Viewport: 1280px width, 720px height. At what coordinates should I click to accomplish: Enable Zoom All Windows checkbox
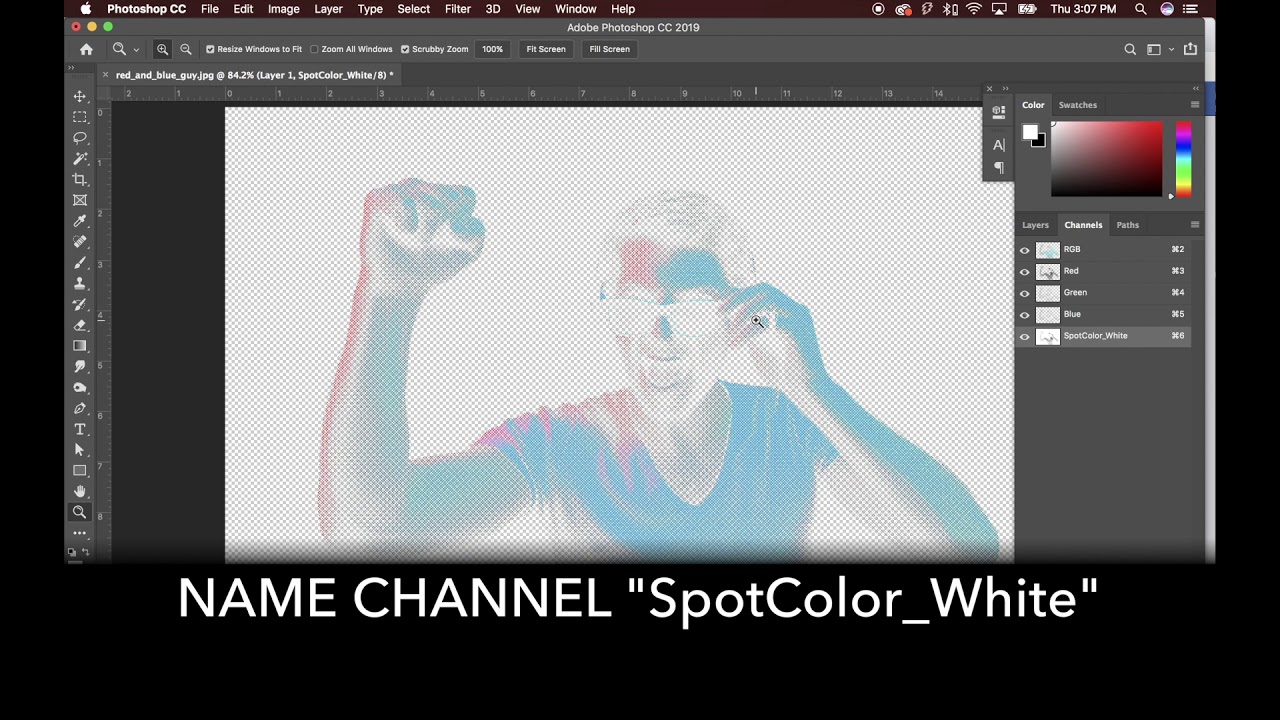tap(314, 49)
